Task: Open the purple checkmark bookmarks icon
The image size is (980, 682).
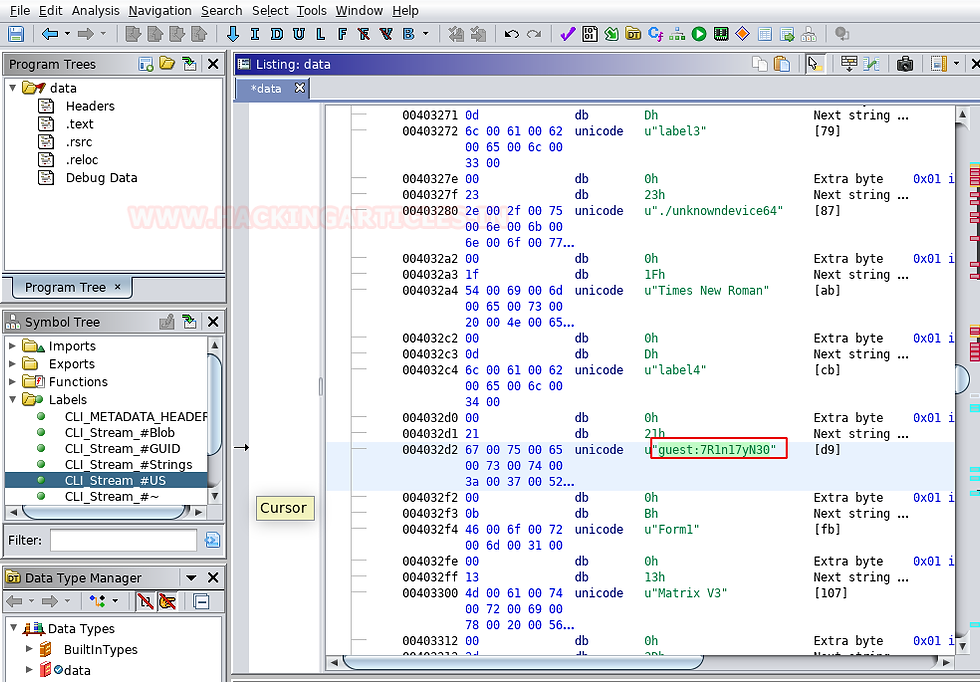Action: click(568, 34)
